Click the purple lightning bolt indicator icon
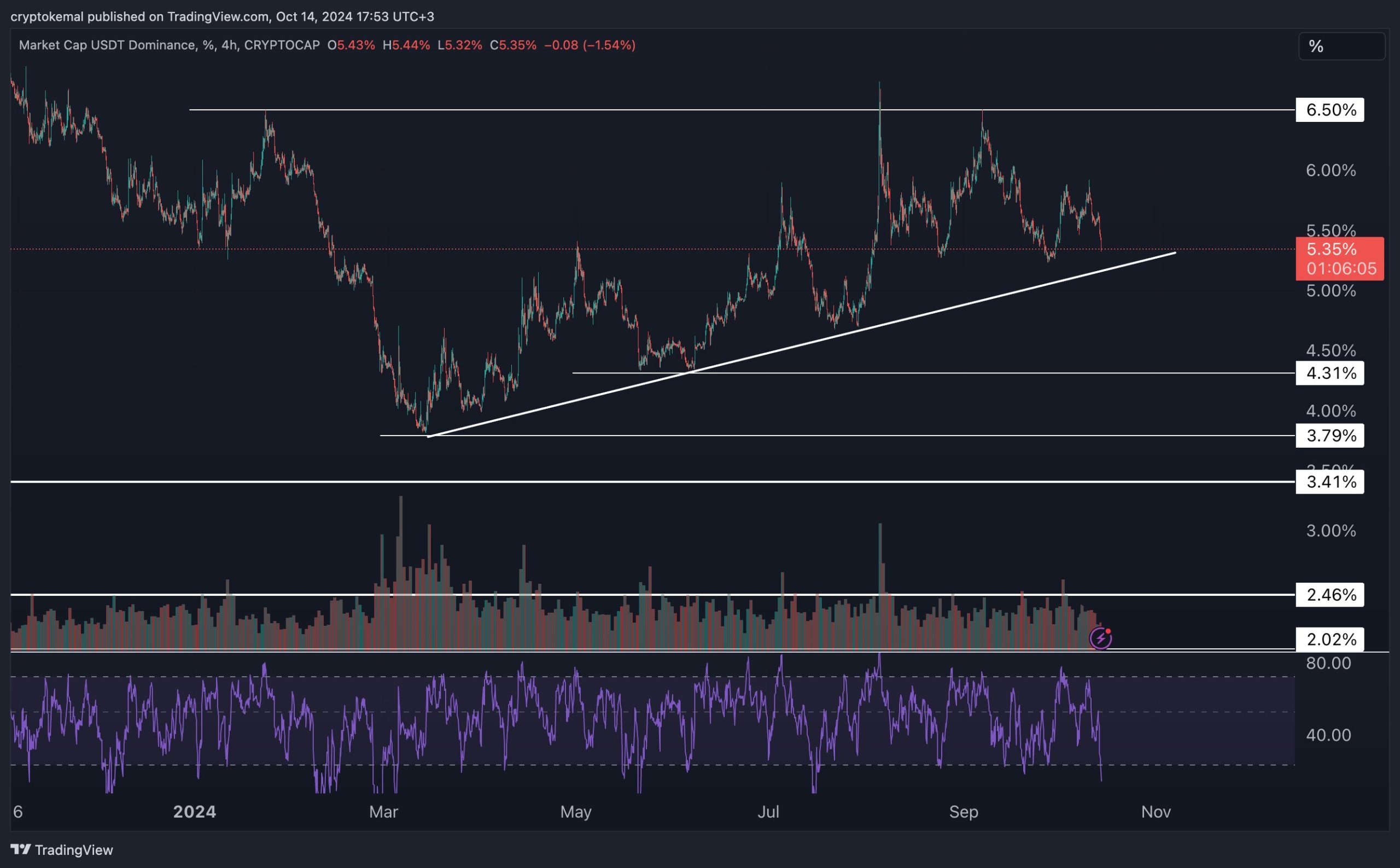Screen dimensions: 1400x868 [1100, 638]
